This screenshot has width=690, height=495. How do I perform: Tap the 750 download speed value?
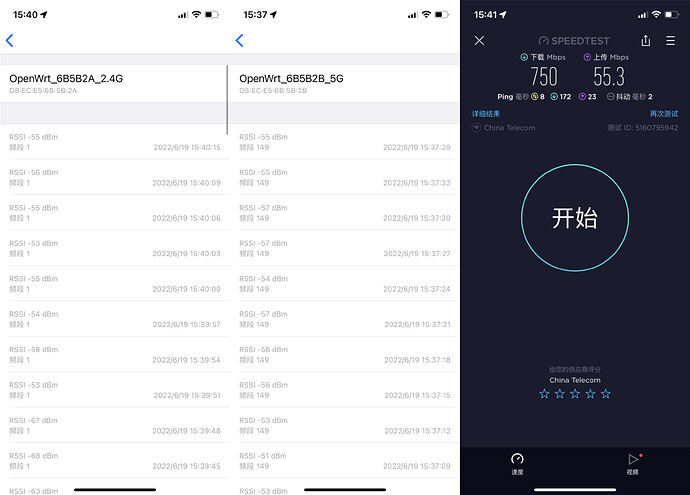tap(544, 77)
